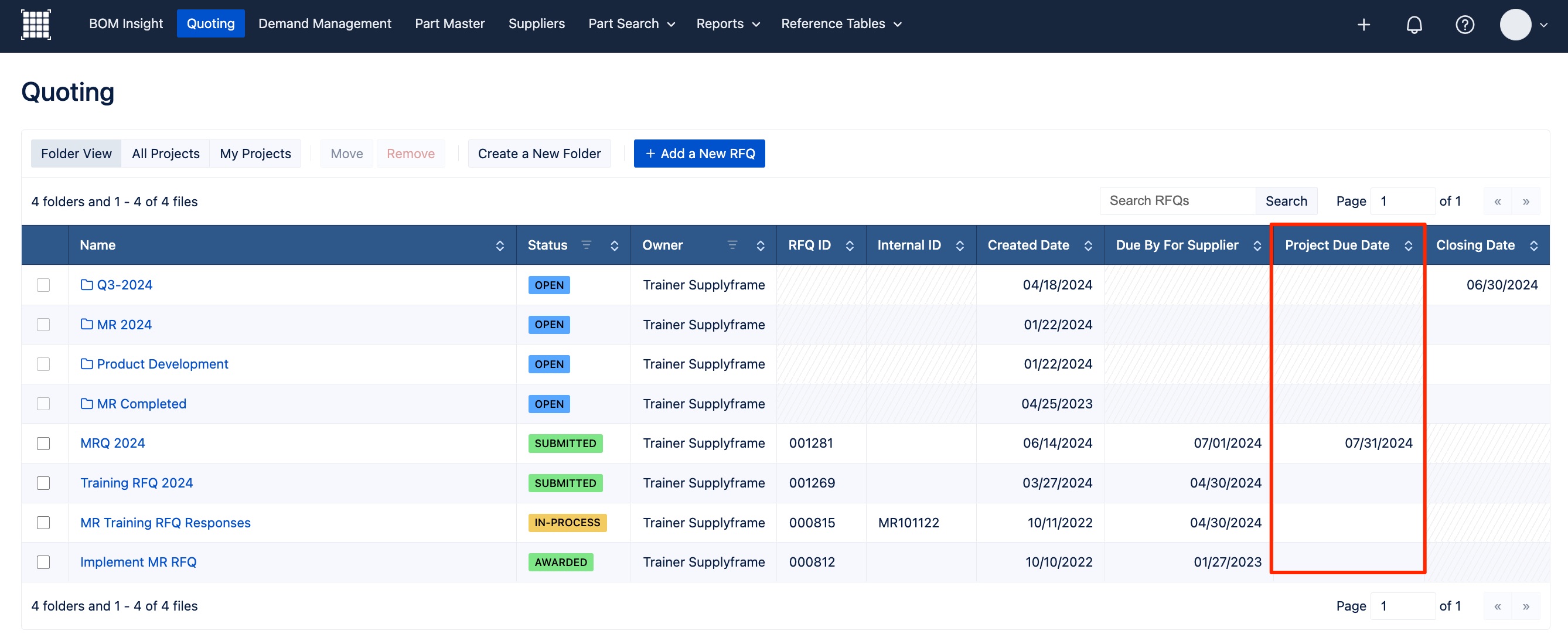Sort by Owner column arrows
The image size is (1568, 634).
(x=760, y=245)
